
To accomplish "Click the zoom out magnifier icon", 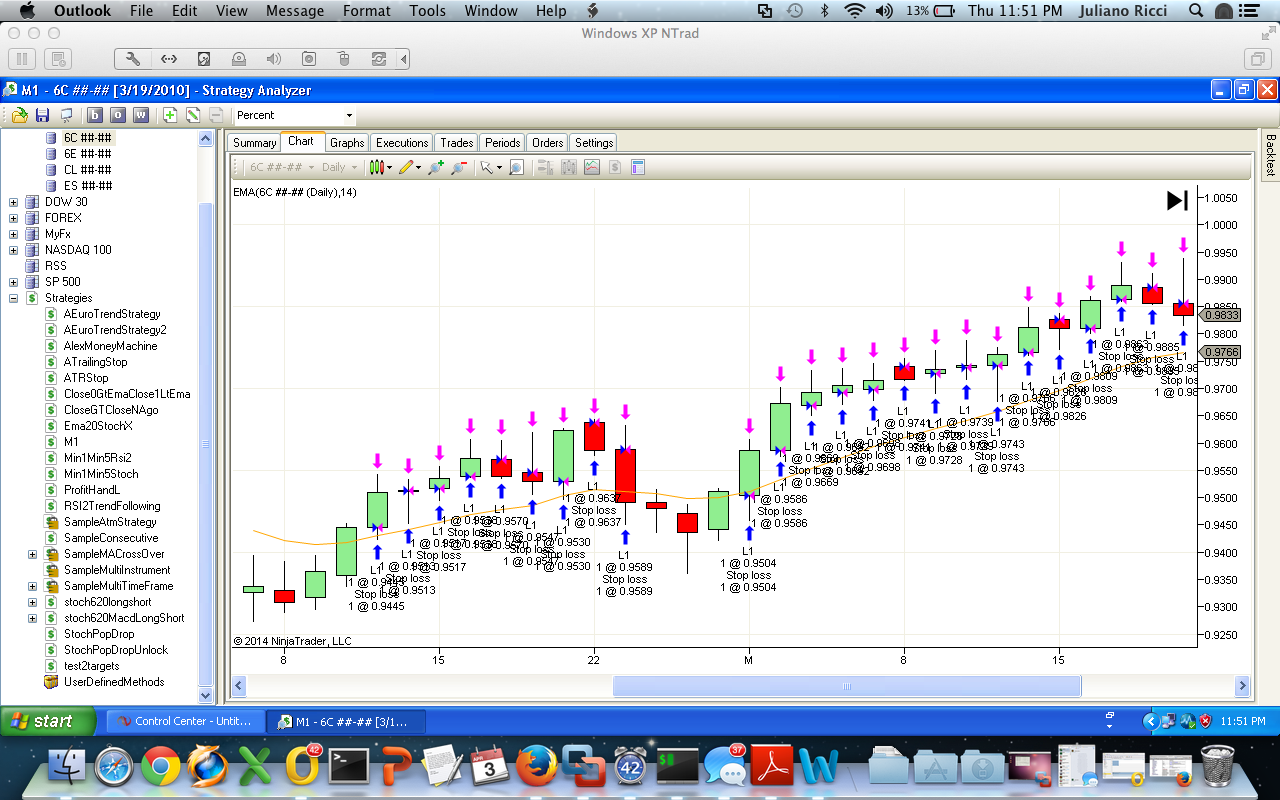I will click(458, 168).
